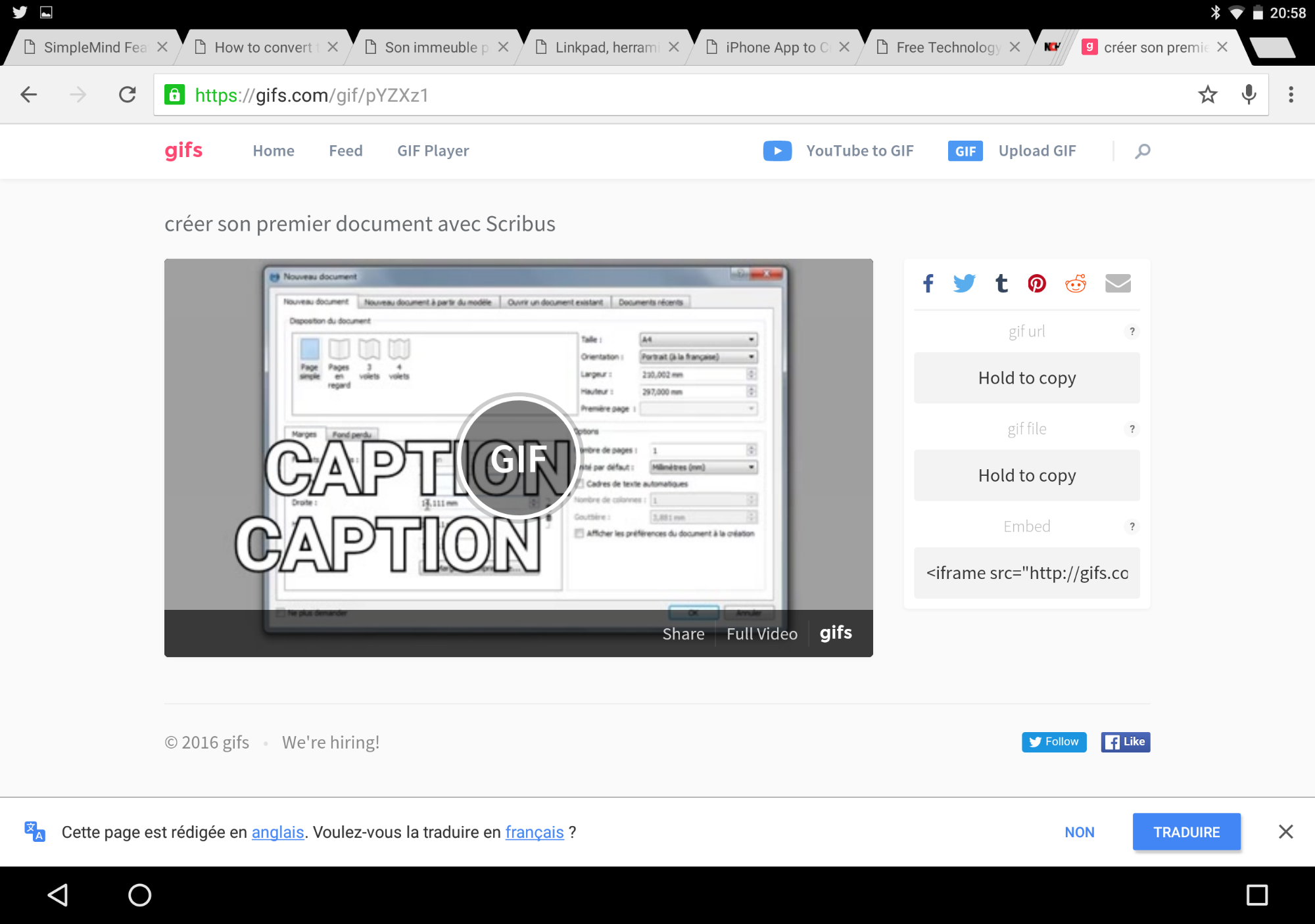This screenshot has width=1315, height=924.
Task: Click the gifs logo
Action: (183, 150)
